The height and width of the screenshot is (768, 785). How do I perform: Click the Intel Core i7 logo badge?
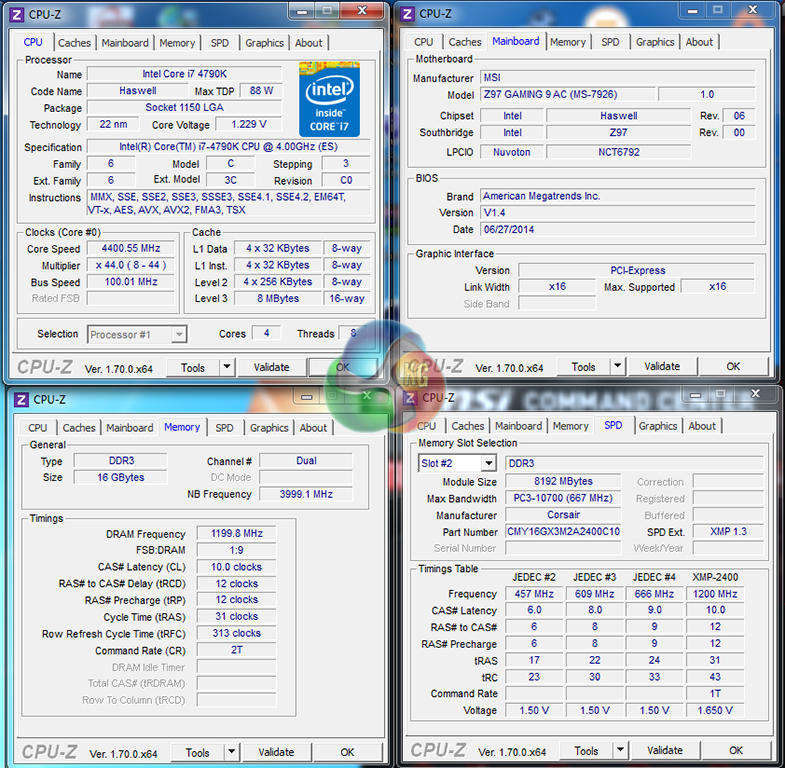pos(329,99)
